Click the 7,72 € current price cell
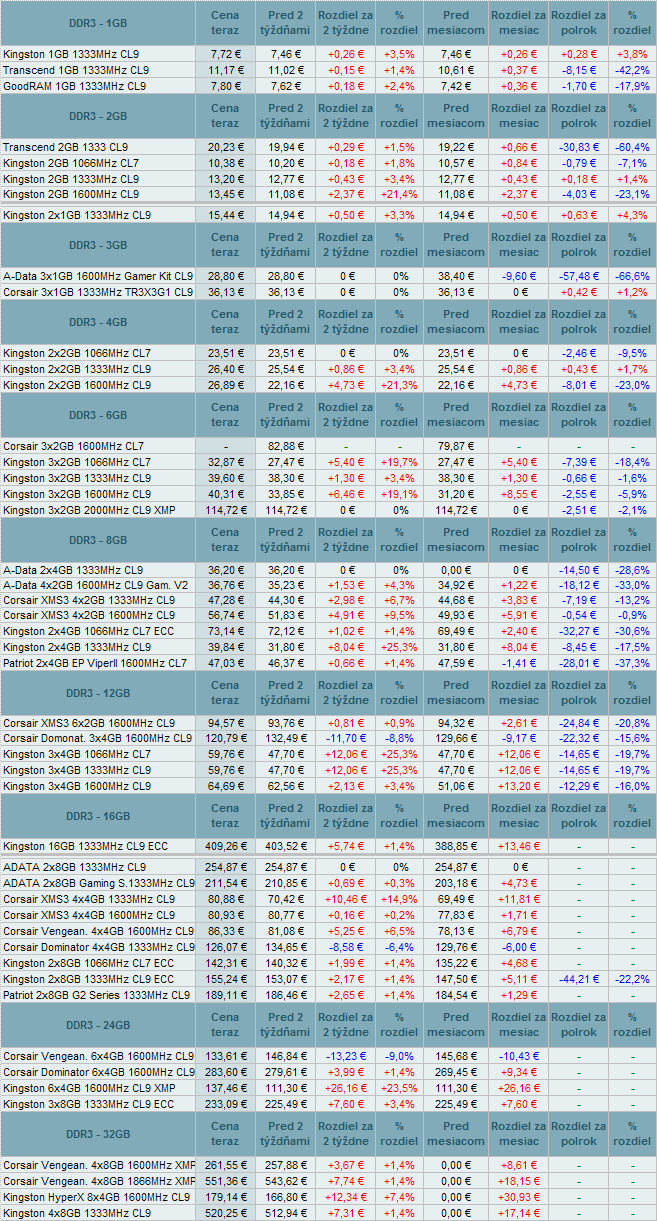The width and height of the screenshot is (657, 1221). point(225,53)
